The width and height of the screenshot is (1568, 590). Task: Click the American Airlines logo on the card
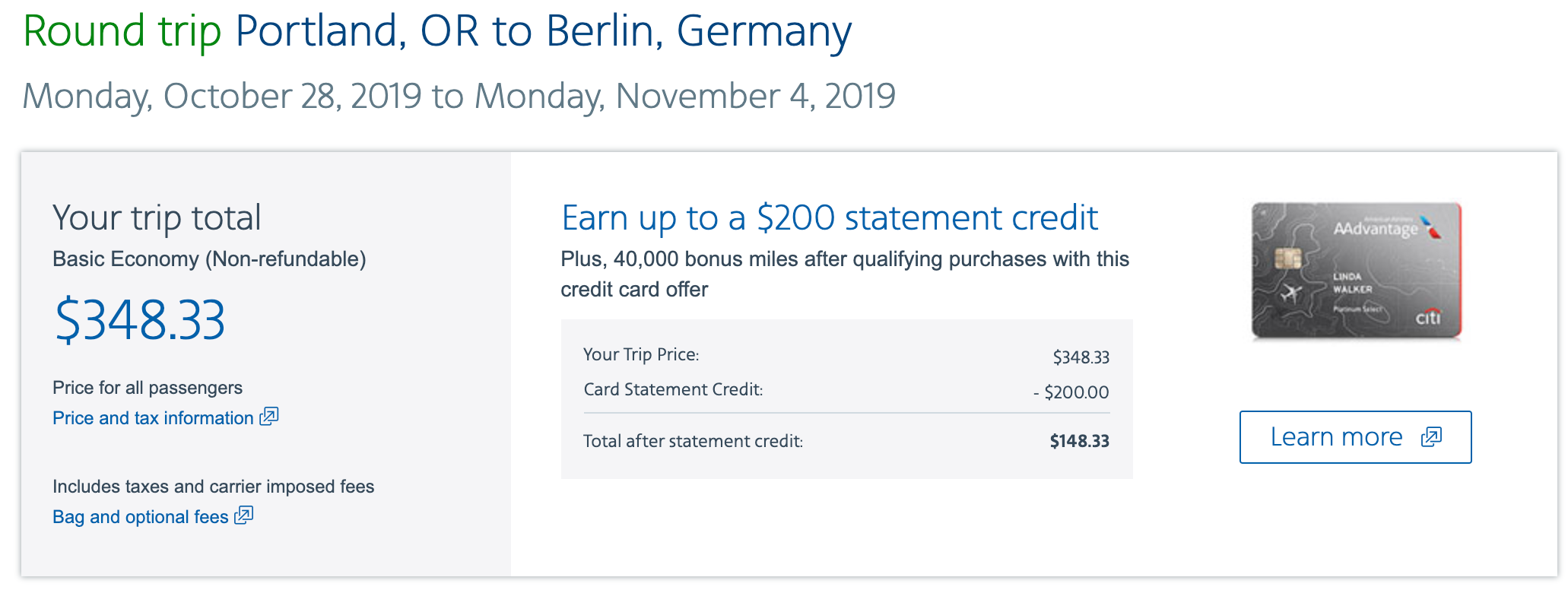pyautogui.click(x=1430, y=227)
